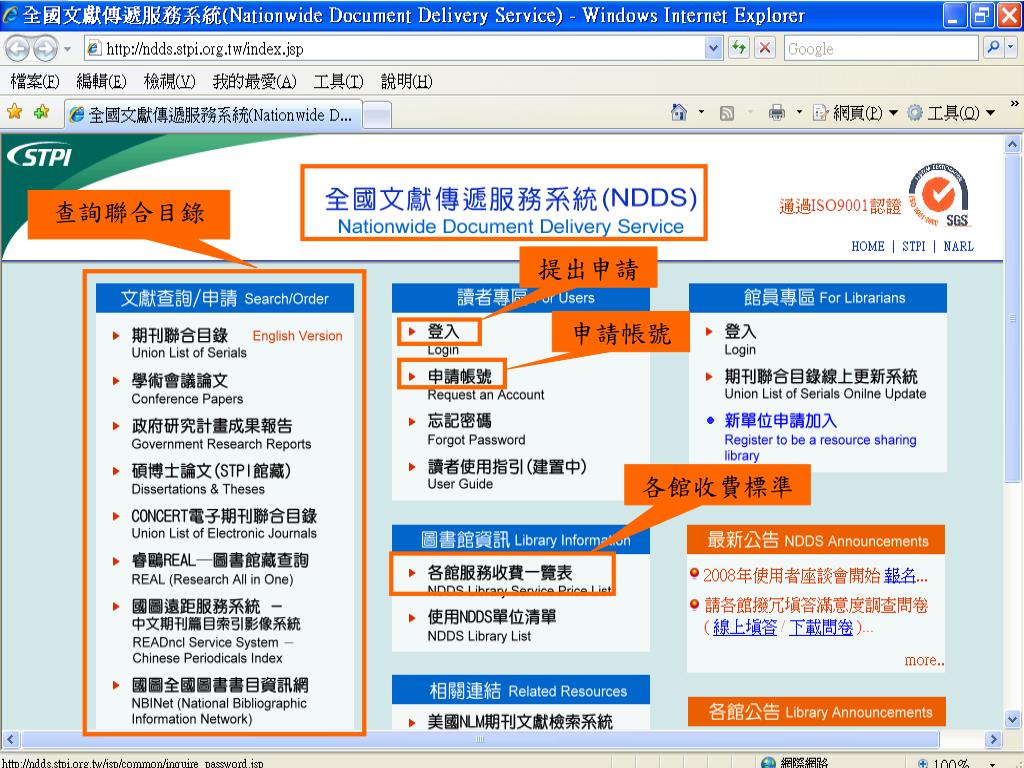Expand the Print options dropdown arrow
The image size is (1024, 768).
coord(799,112)
